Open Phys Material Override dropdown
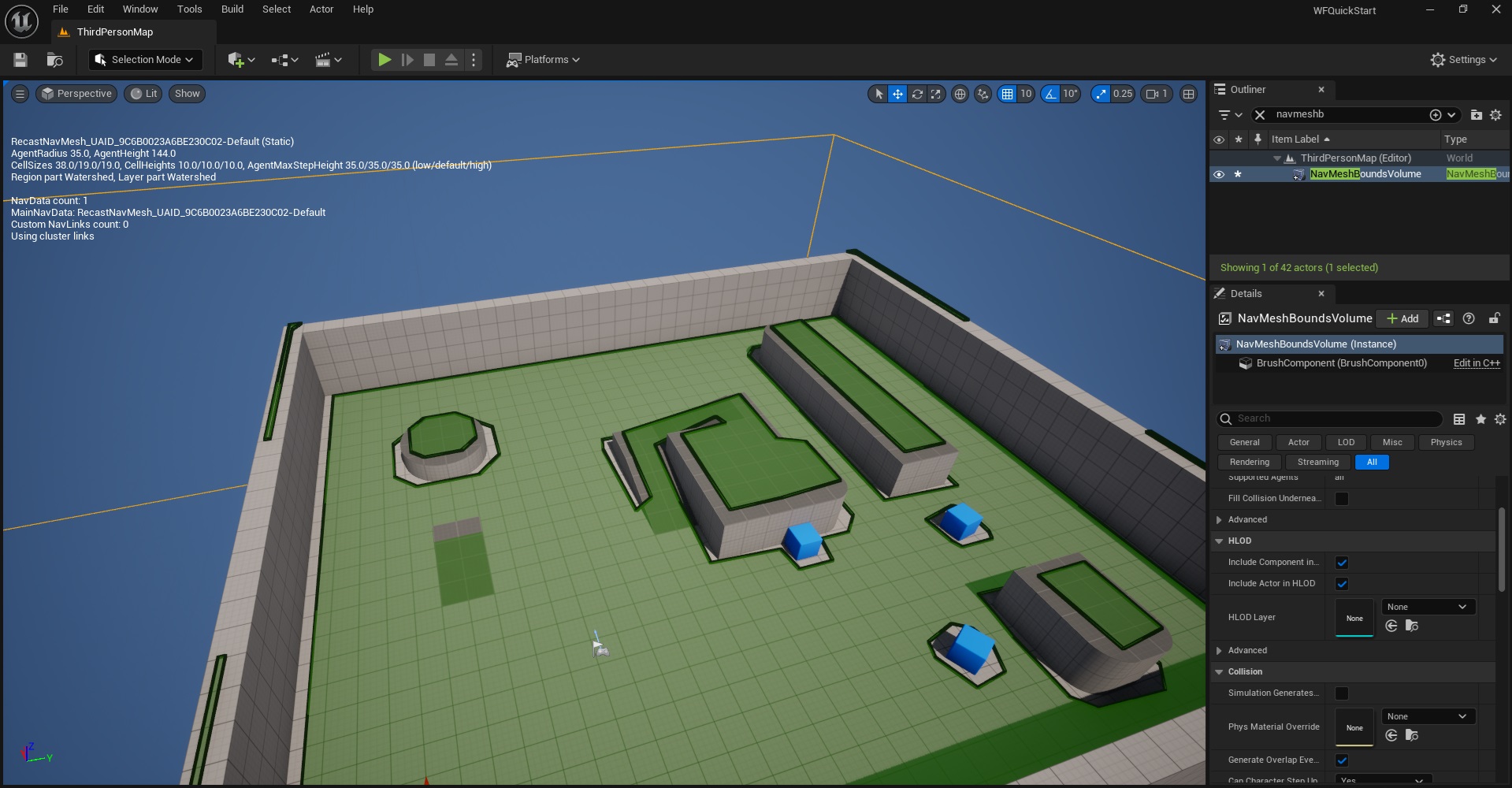 (x=1428, y=716)
